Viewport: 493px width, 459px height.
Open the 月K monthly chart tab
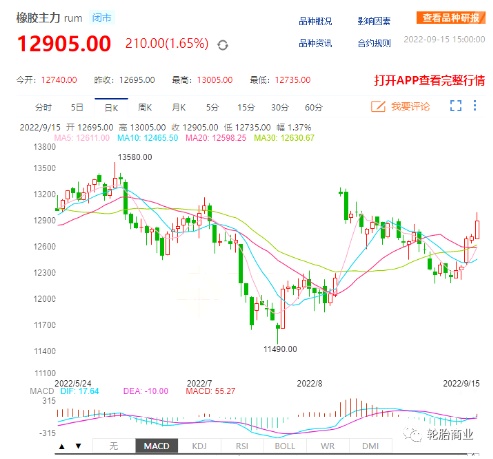point(179,107)
